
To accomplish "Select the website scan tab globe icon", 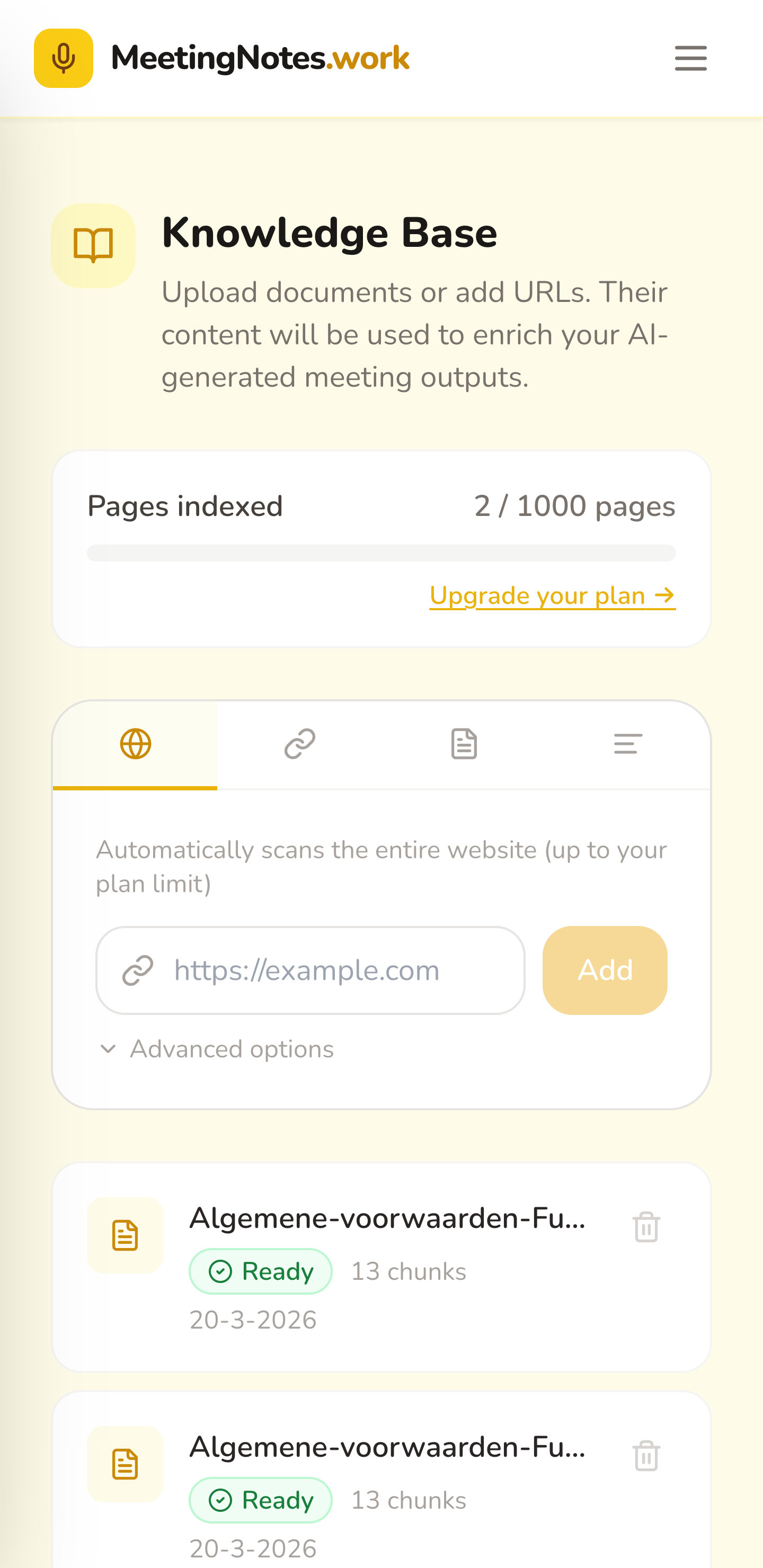I will 135,743.
